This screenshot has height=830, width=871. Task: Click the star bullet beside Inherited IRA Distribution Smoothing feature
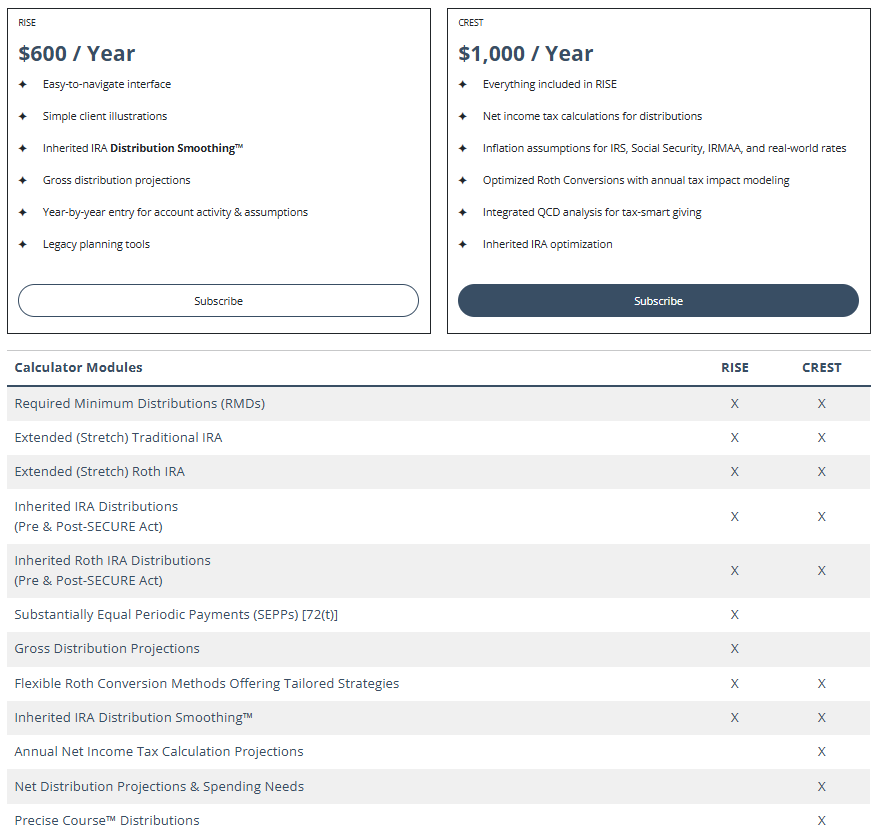click(23, 148)
